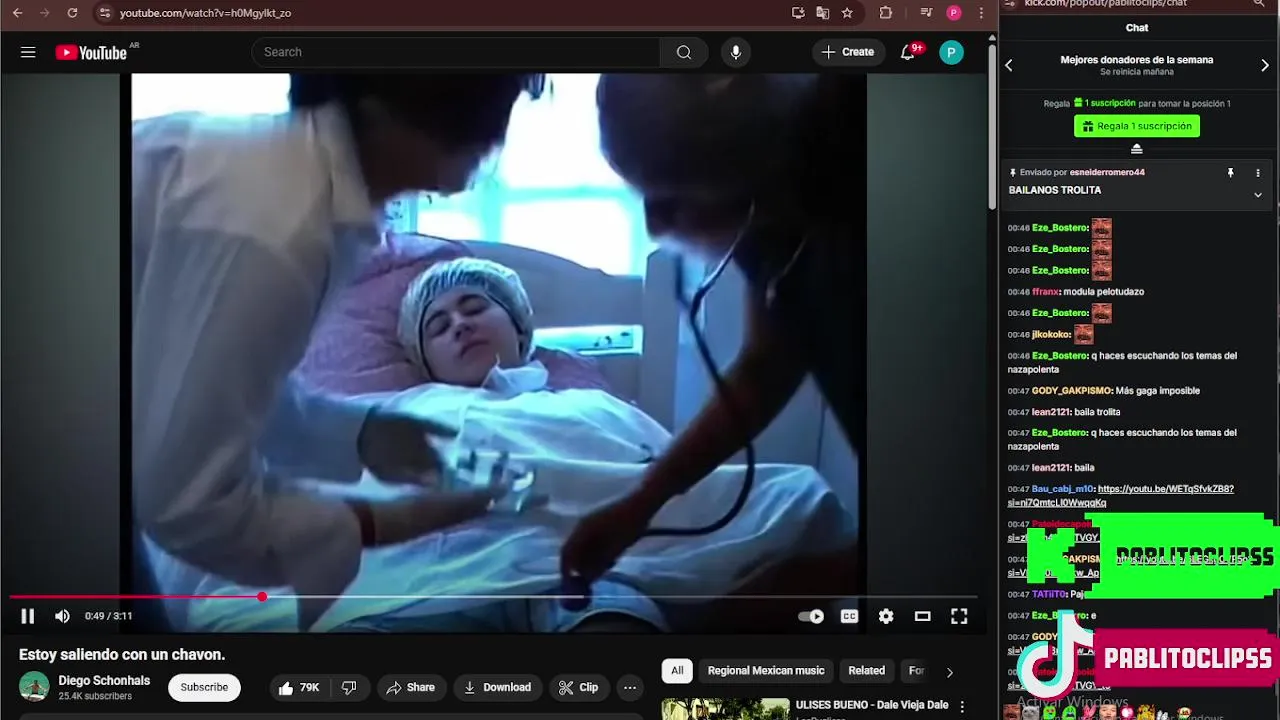
Task: Click username GODY_GAKPISMO in chat
Action: (1072, 391)
